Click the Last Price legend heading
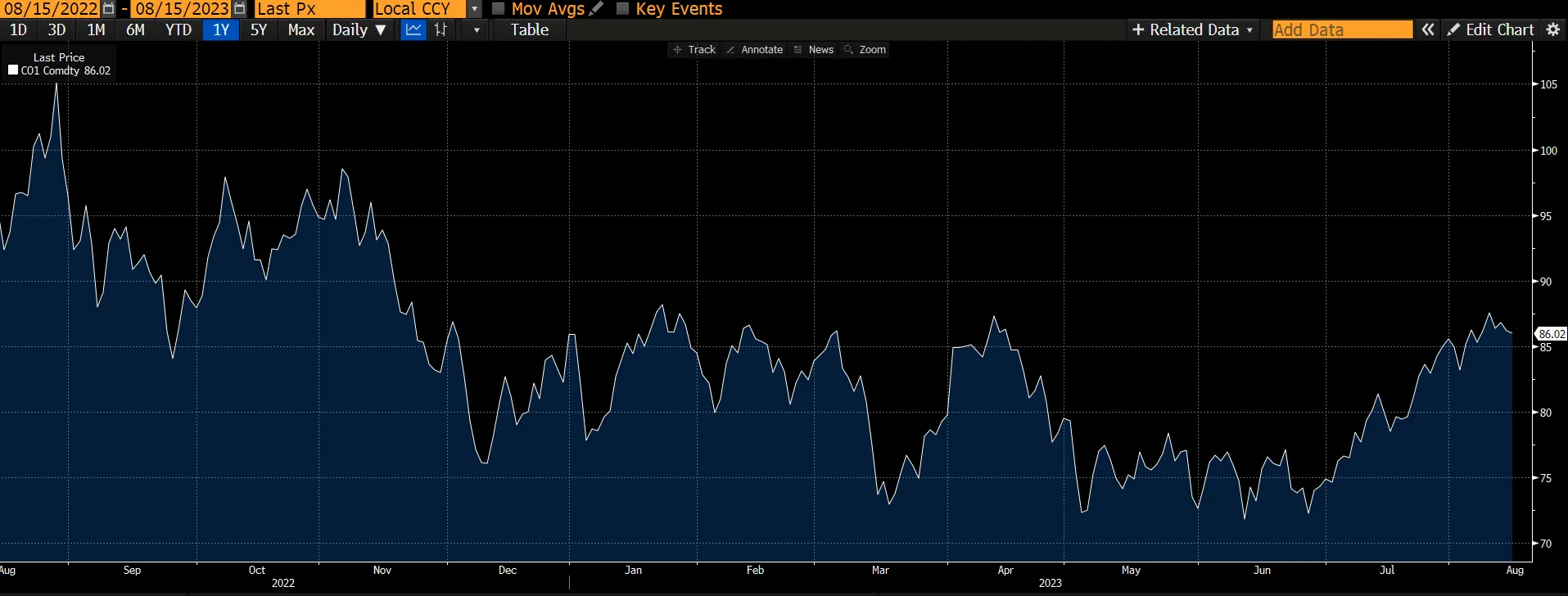 click(x=59, y=57)
